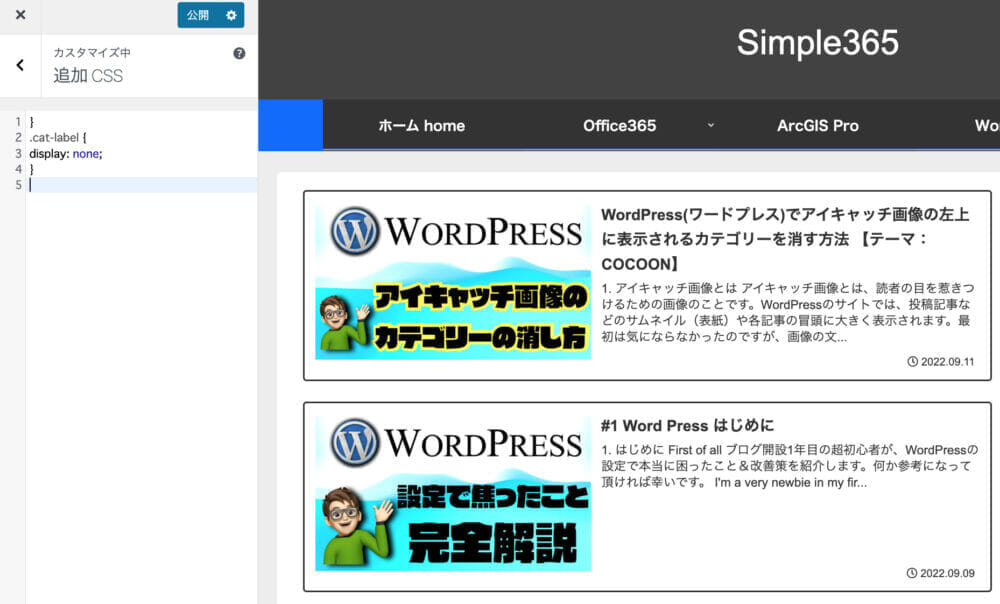The image size is (1000, 604).
Task: Click the display: none; code line
Action: pyautogui.click(x=66, y=153)
